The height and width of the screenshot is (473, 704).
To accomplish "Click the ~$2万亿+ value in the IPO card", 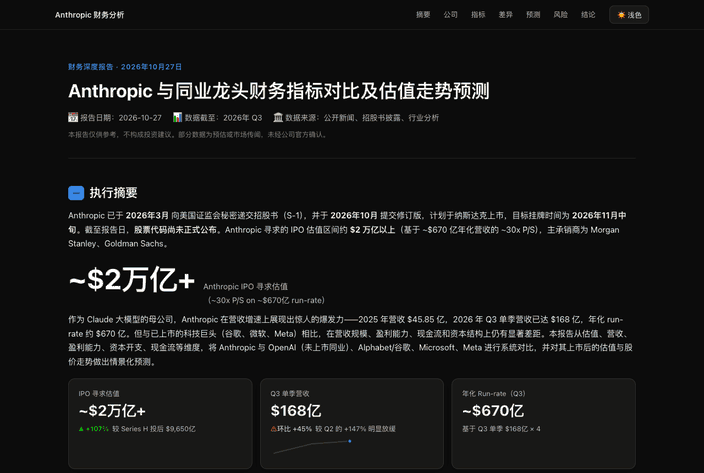I will pyautogui.click(x=112, y=411).
